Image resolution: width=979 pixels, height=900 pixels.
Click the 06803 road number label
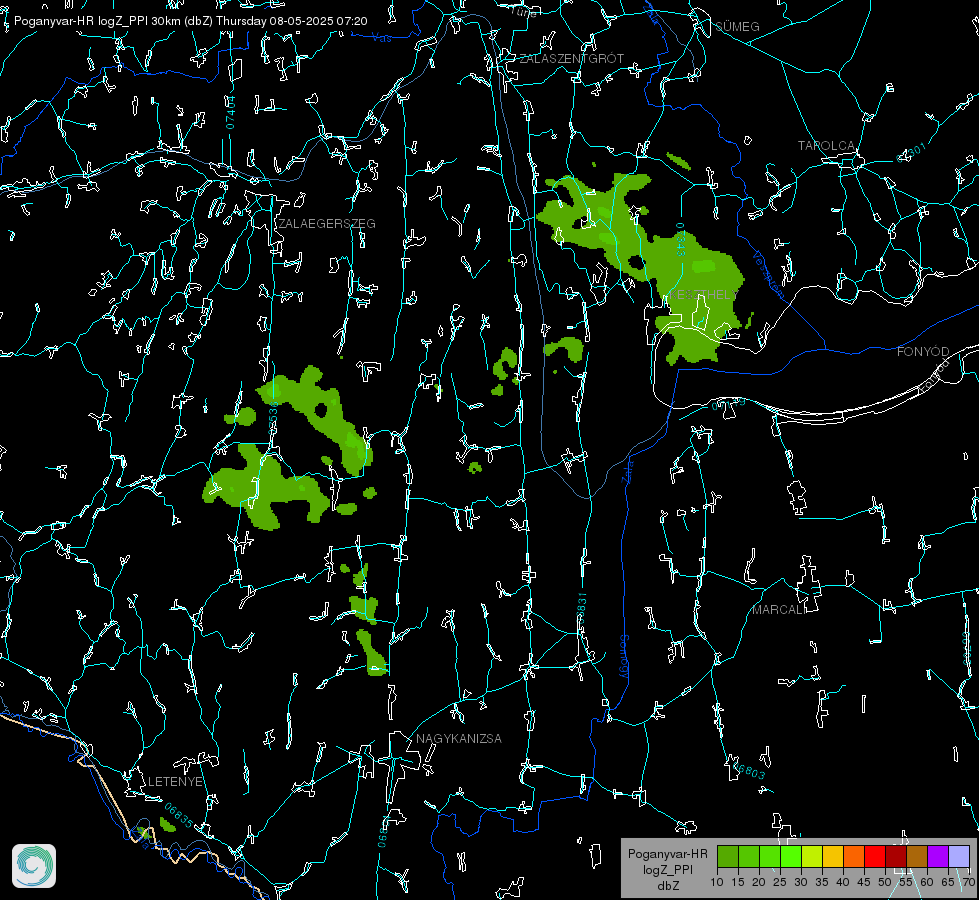[x=747, y=768]
